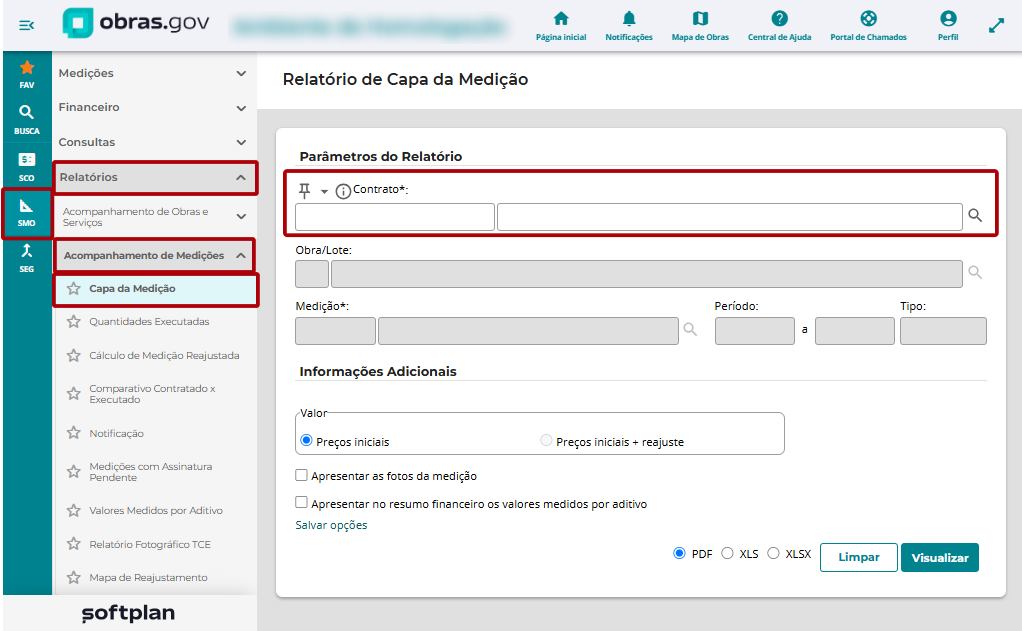This screenshot has height=631, width=1022.
Task: Check resumo financeiro valores por aditivo box
Action: tap(301, 503)
